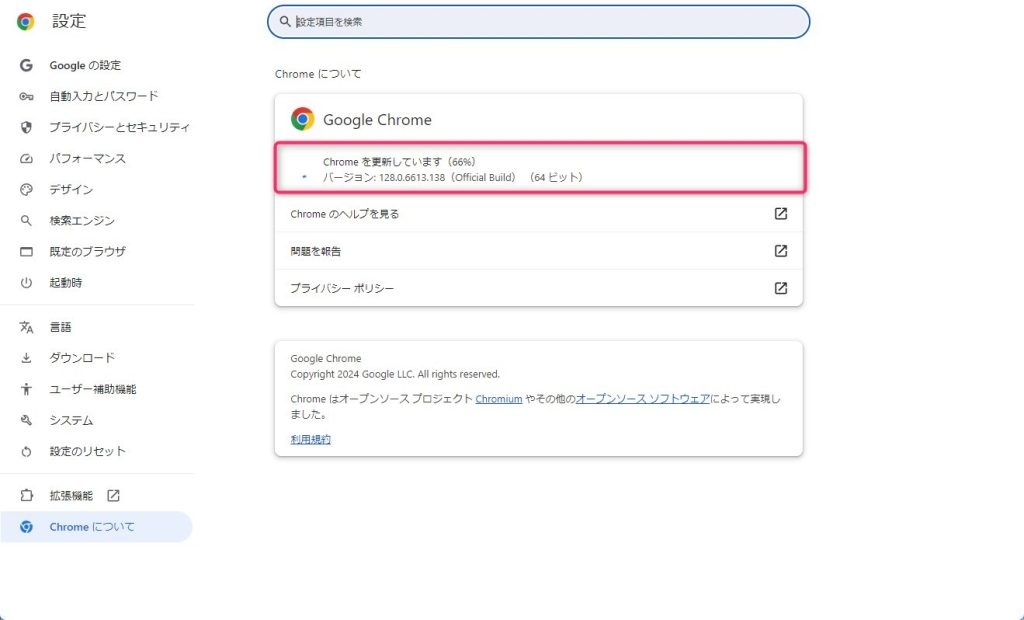Click the external link icon beside 拡張機能
This screenshot has height=620, width=1024.
[113, 495]
